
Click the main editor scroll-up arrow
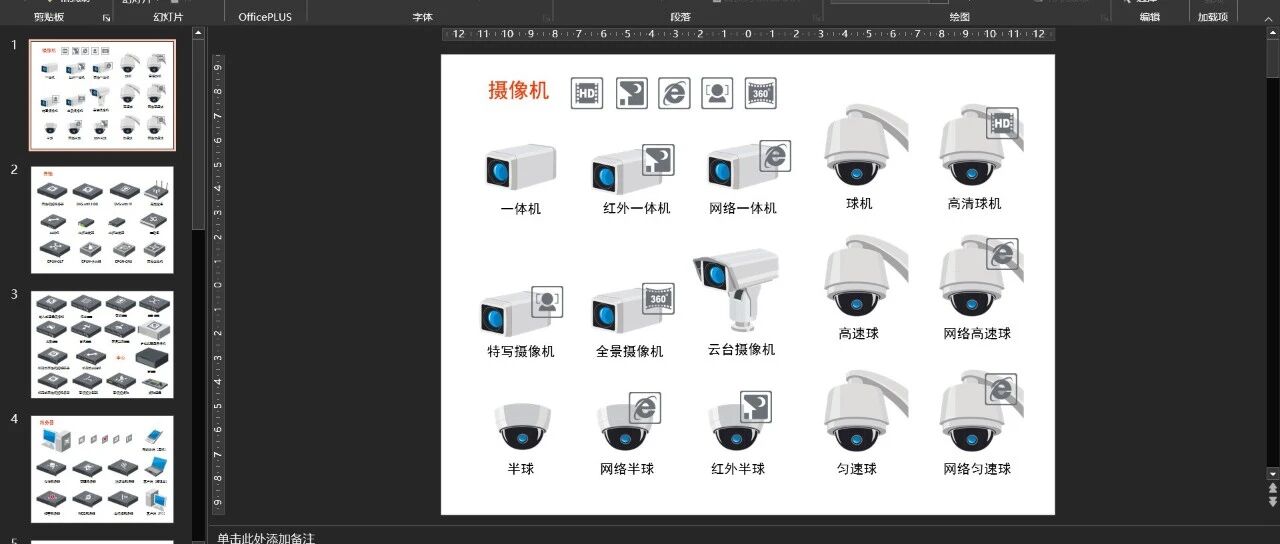[x=1273, y=33]
